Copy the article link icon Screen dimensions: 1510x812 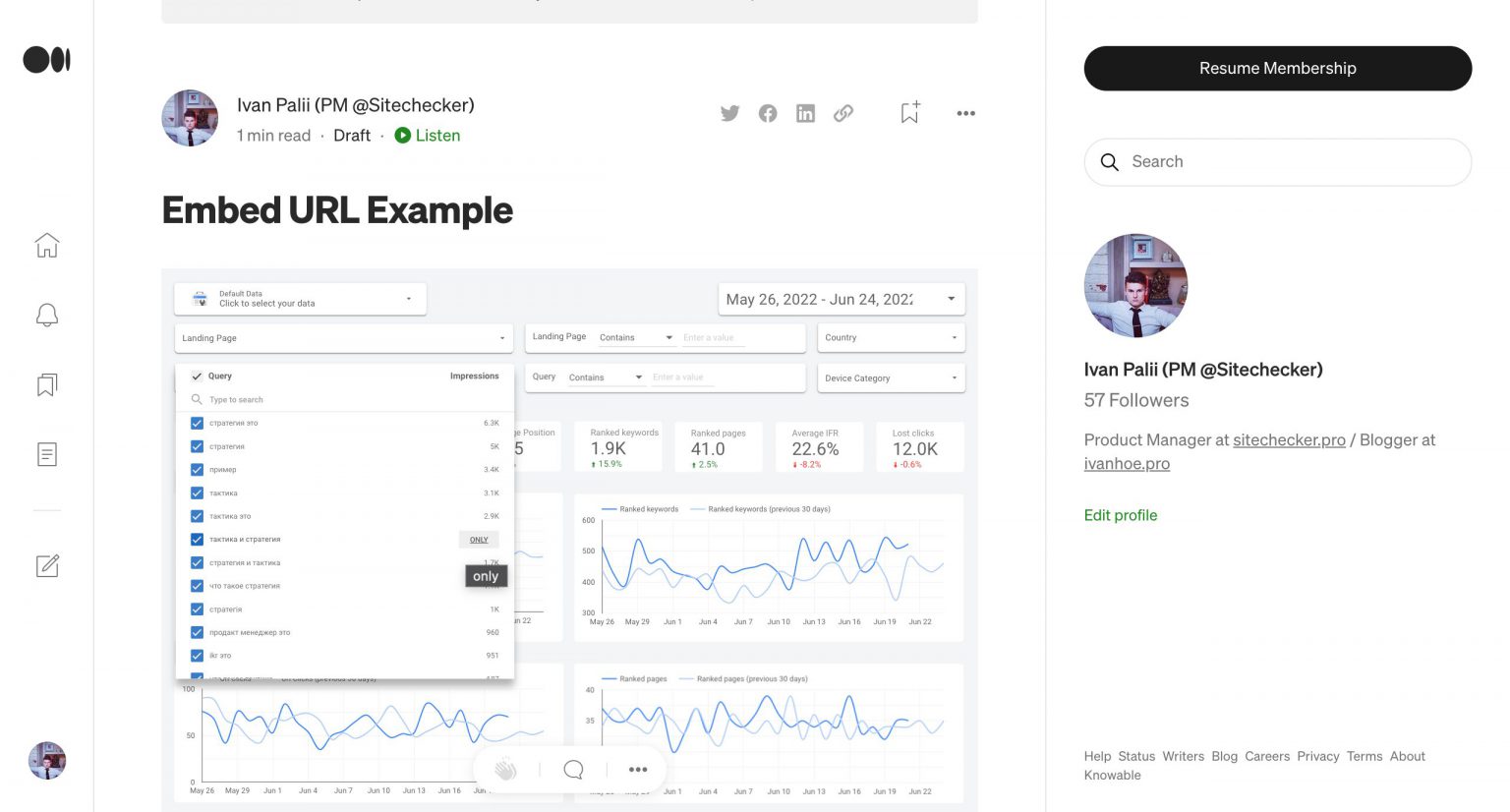pyautogui.click(x=843, y=113)
